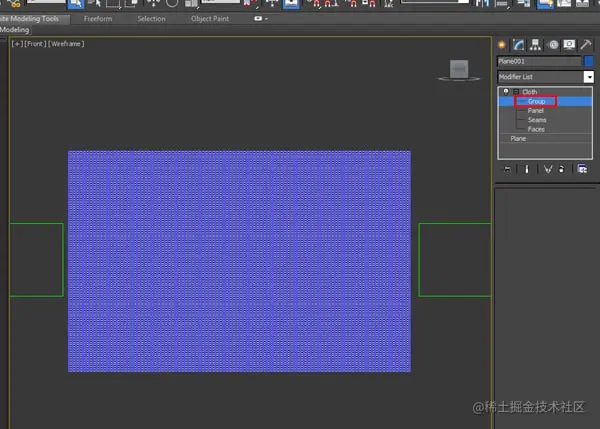Open the Modifier List dropdown arrow
The image size is (600, 429).
point(589,77)
